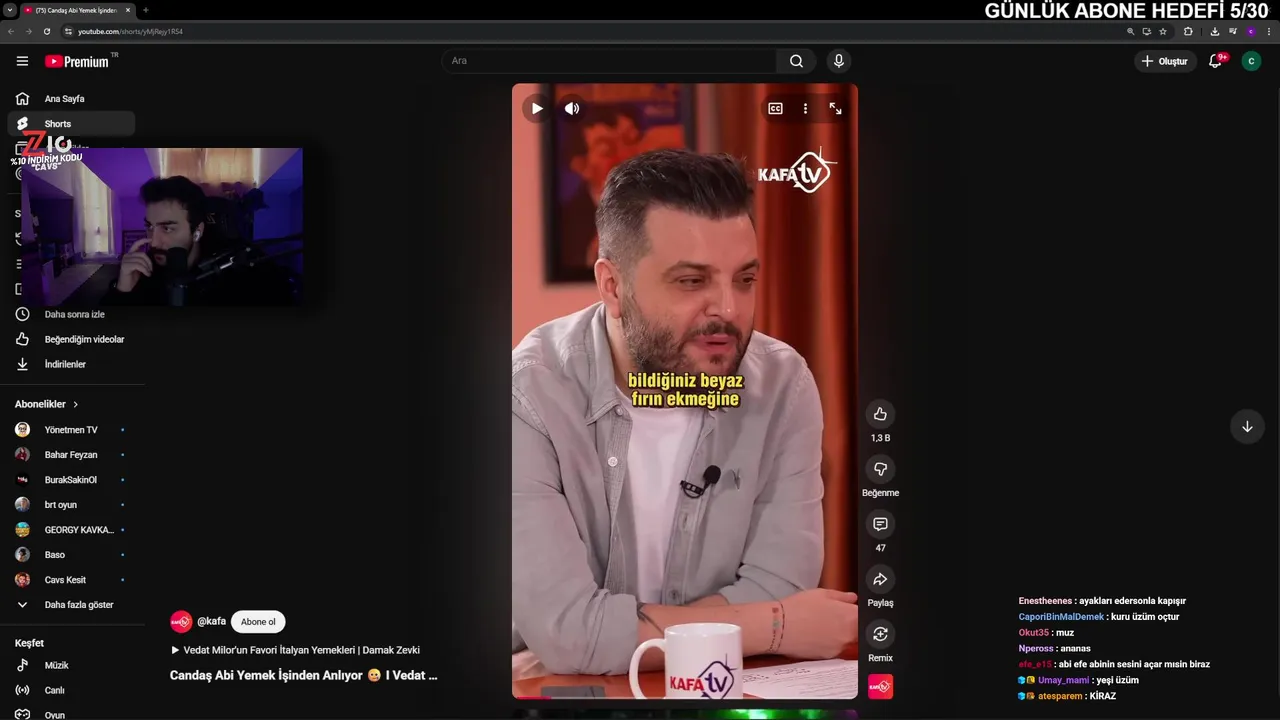Go to Ana Sayfa home

(x=71, y=99)
